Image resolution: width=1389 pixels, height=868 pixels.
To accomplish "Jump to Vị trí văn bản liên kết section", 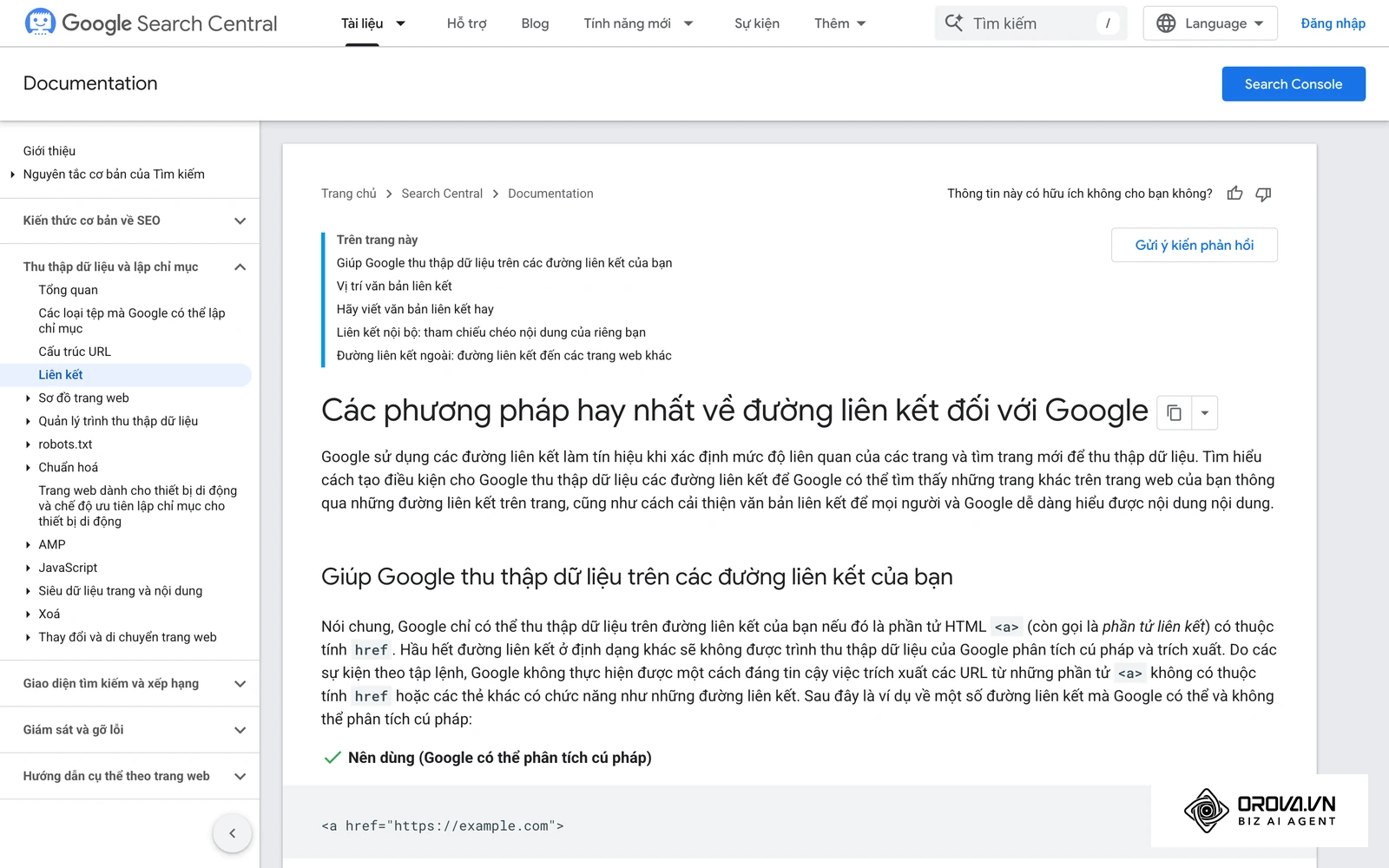I will coord(394,286).
